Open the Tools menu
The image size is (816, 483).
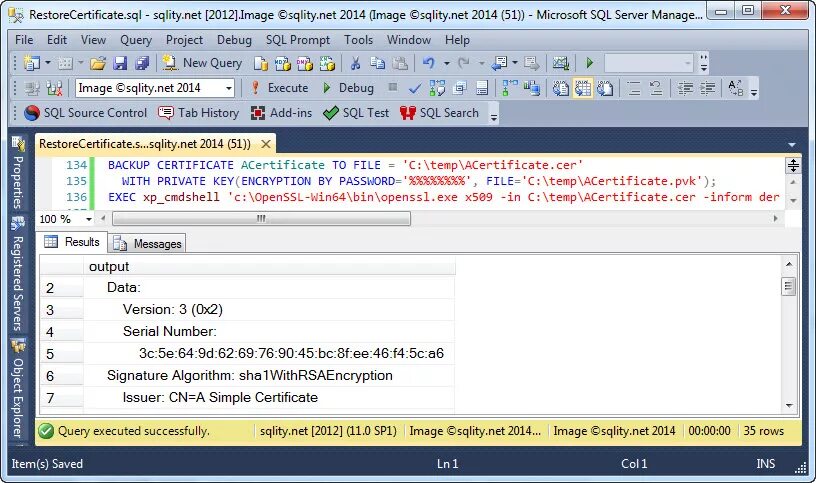(358, 40)
